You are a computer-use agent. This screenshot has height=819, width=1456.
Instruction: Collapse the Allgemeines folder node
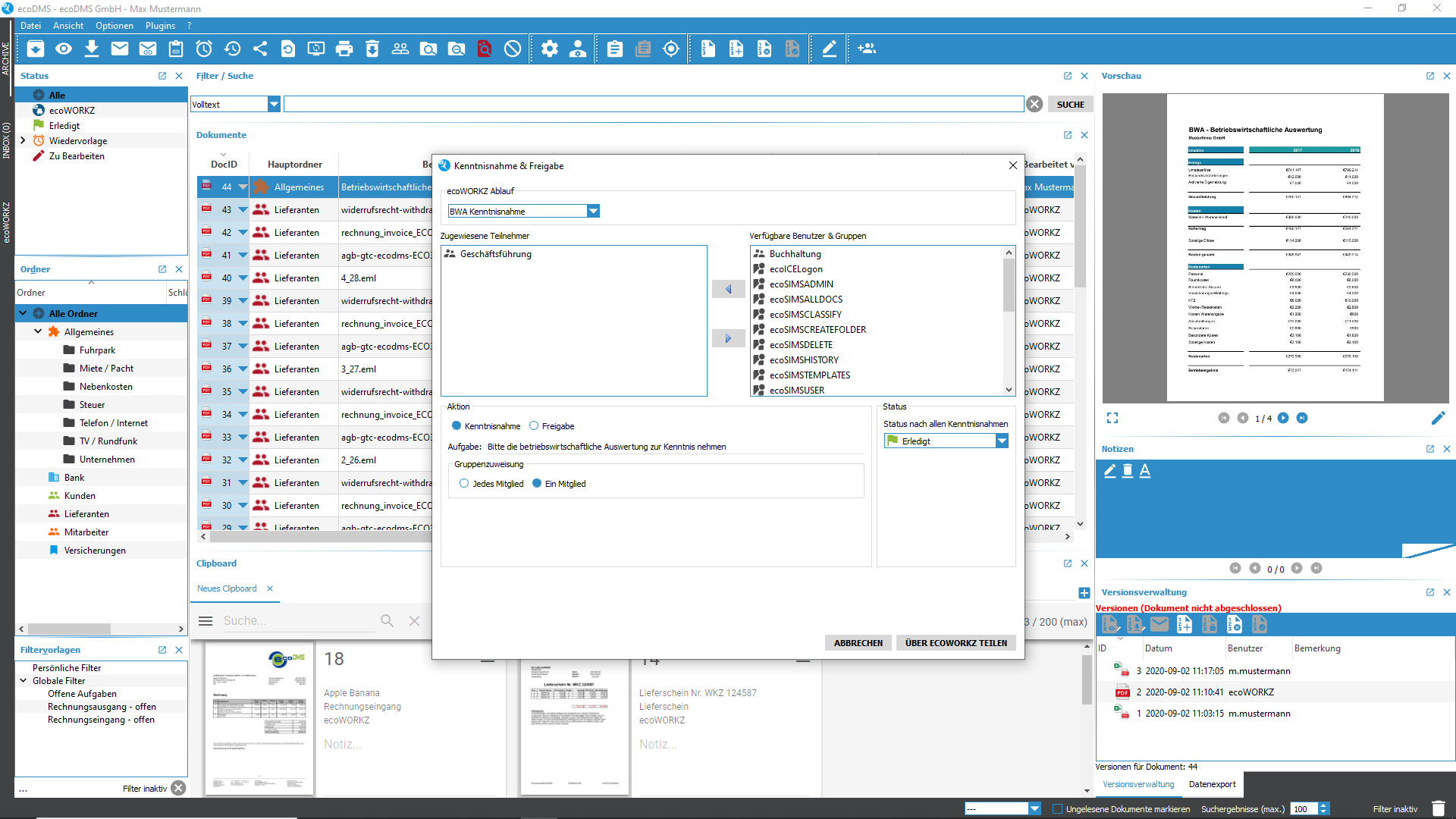tap(38, 332)
